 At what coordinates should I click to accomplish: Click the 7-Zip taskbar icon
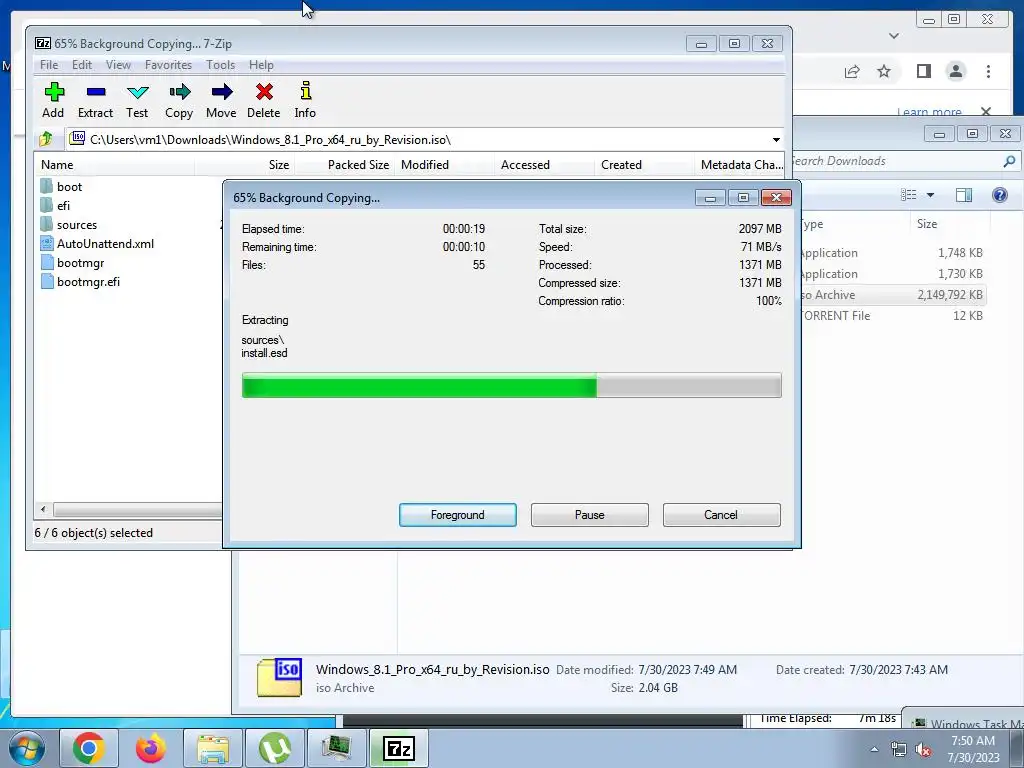[x=398, y=748]
